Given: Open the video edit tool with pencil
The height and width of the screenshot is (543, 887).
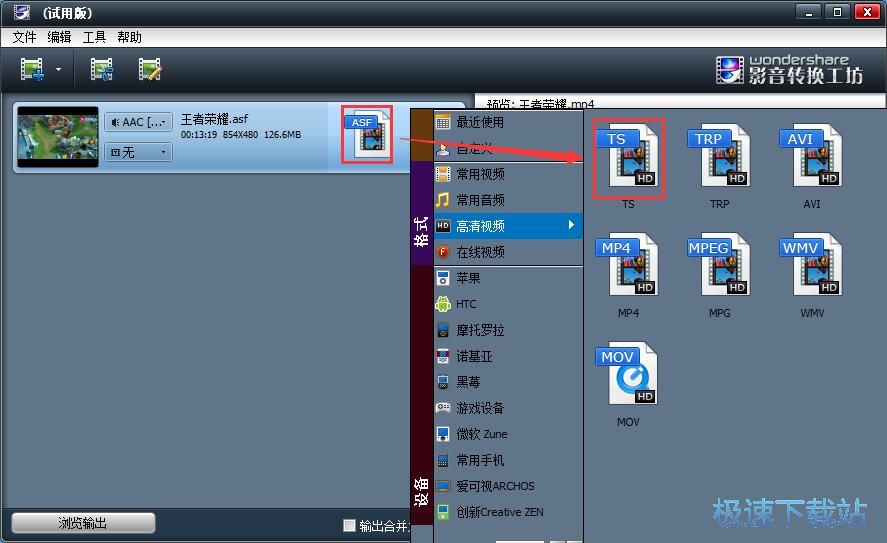Looking at the screenshot, I should click(x=150, y=69).
